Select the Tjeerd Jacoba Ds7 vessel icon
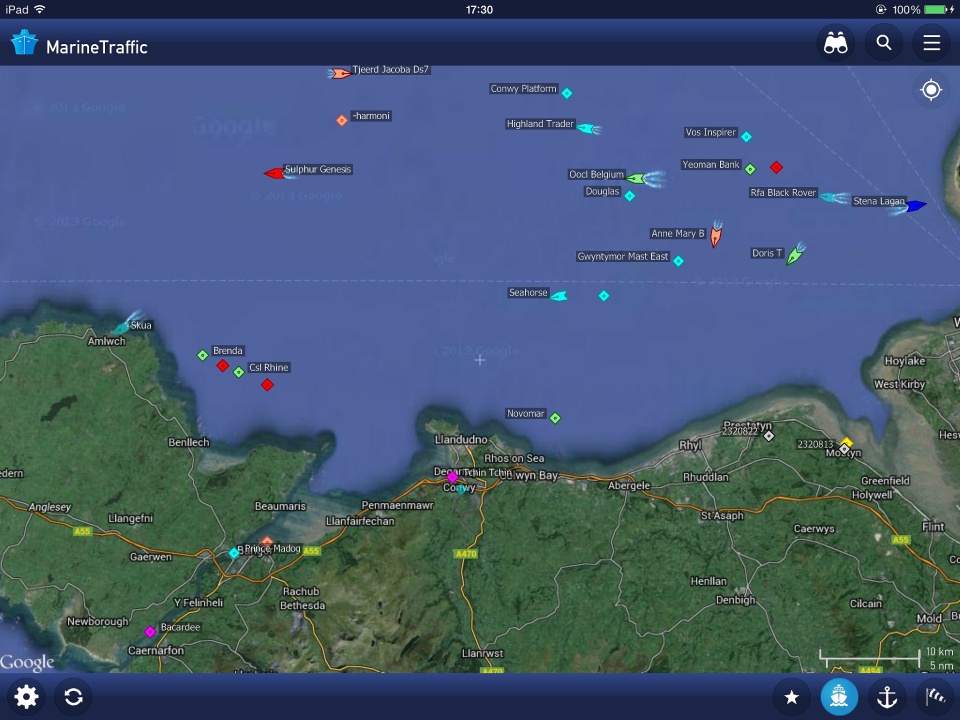Image resolution: width=960 pixels, height=720 pixels. pos(340,73)
